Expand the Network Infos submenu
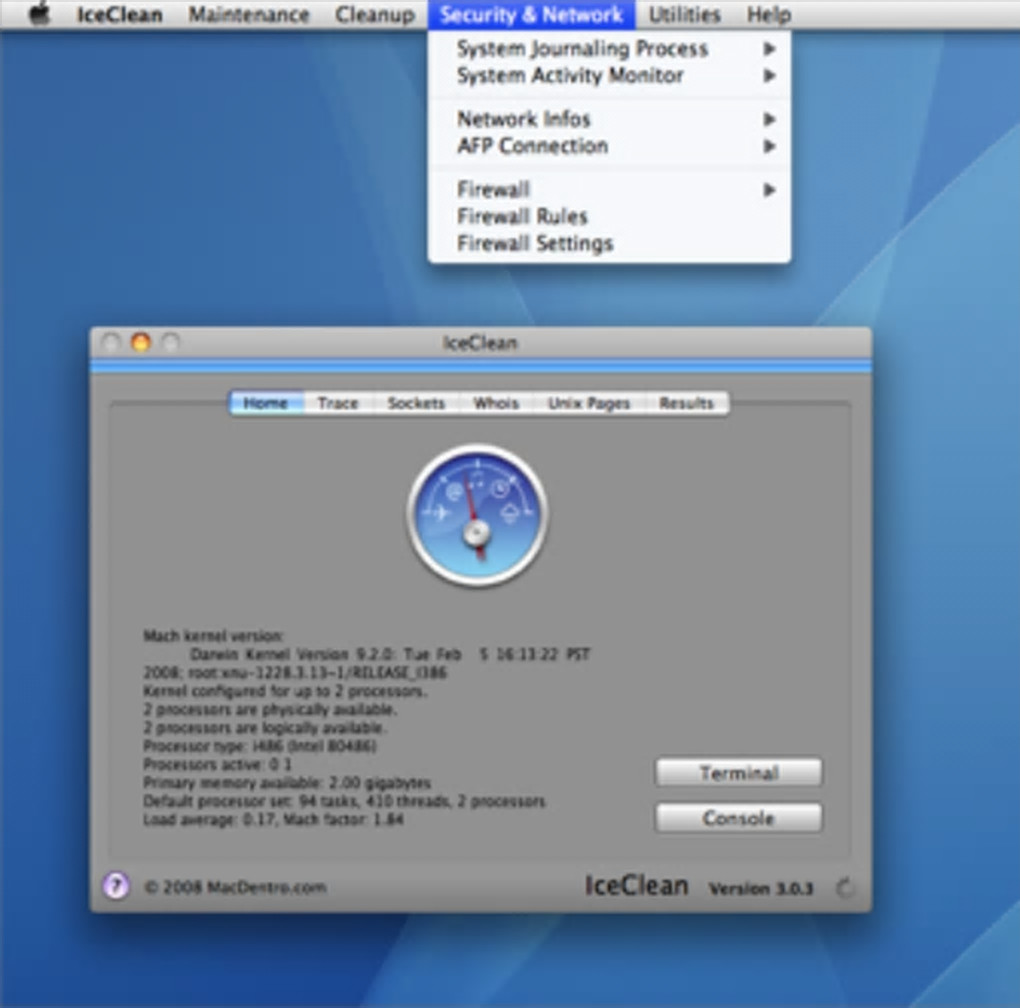The height and width of the screenshot is (1008, 1020). tap(610, 119)
